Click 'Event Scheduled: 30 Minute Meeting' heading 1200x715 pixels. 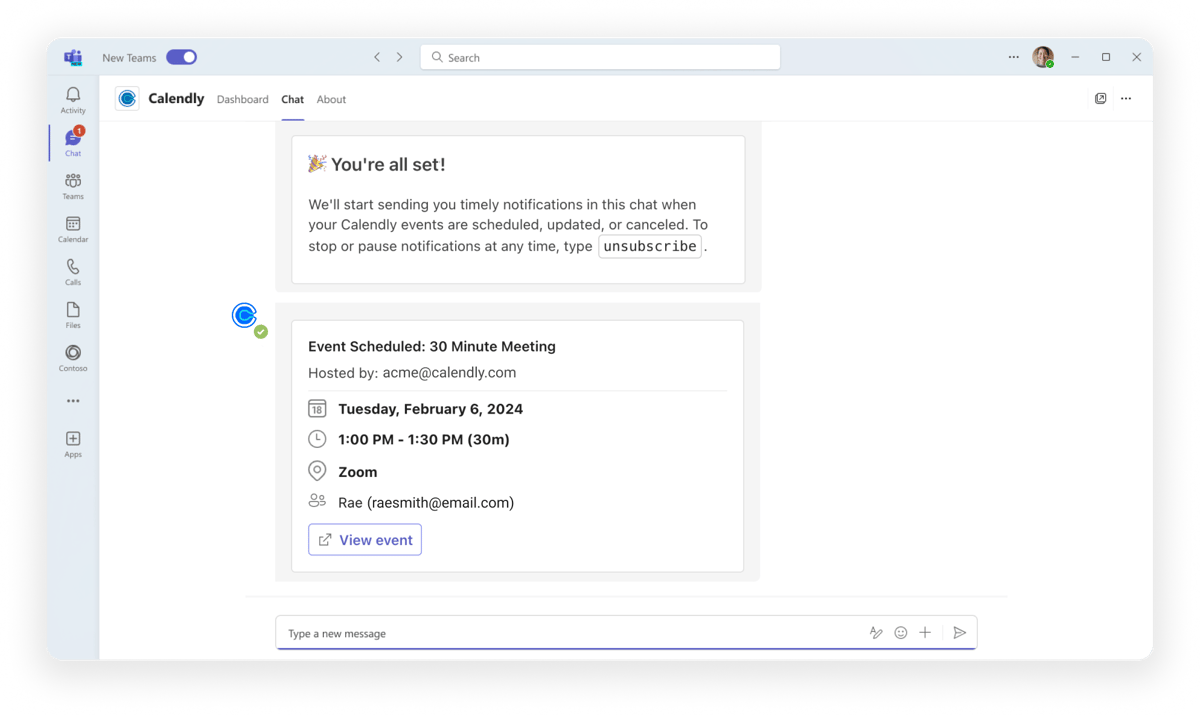pos(432,346)
